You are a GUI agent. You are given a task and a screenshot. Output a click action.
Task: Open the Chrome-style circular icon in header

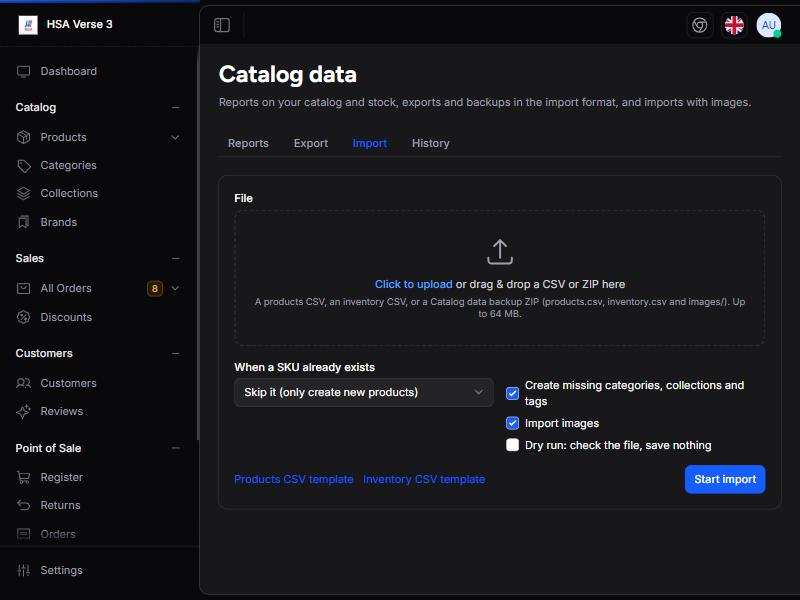(x=699, y=25)
